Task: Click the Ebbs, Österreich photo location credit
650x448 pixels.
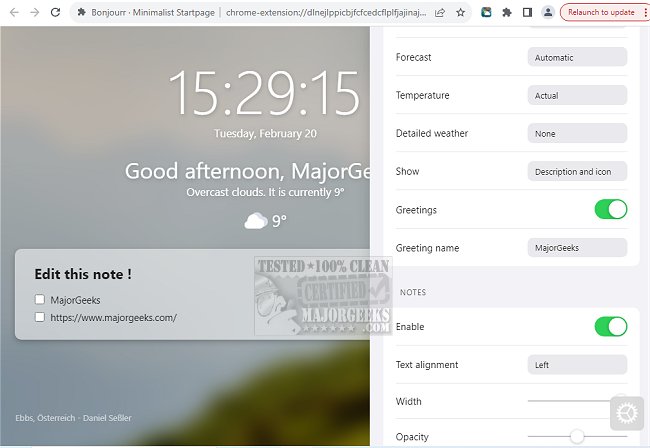Action: (x=45, y=418)
